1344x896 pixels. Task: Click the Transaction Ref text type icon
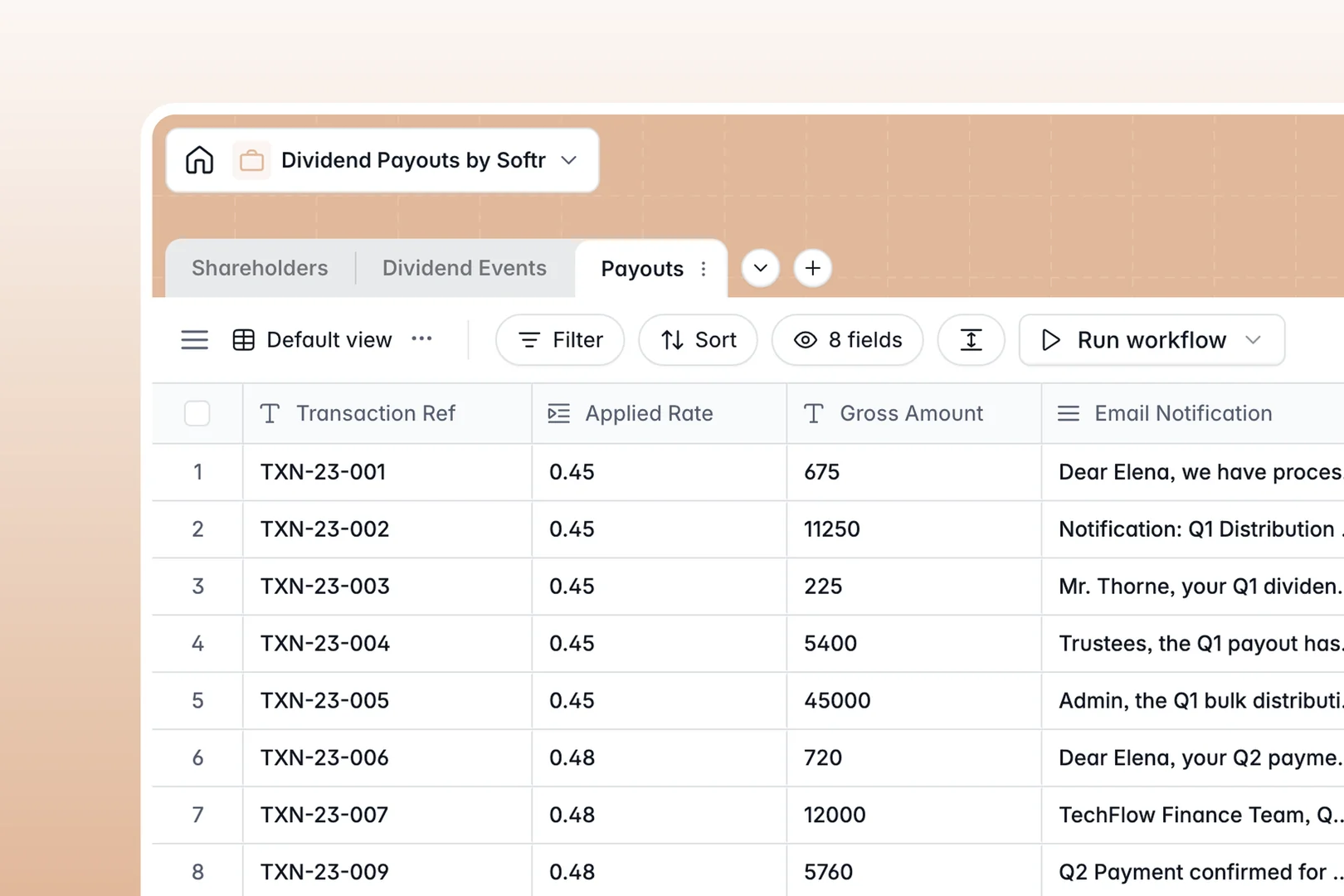click(270, 413)
